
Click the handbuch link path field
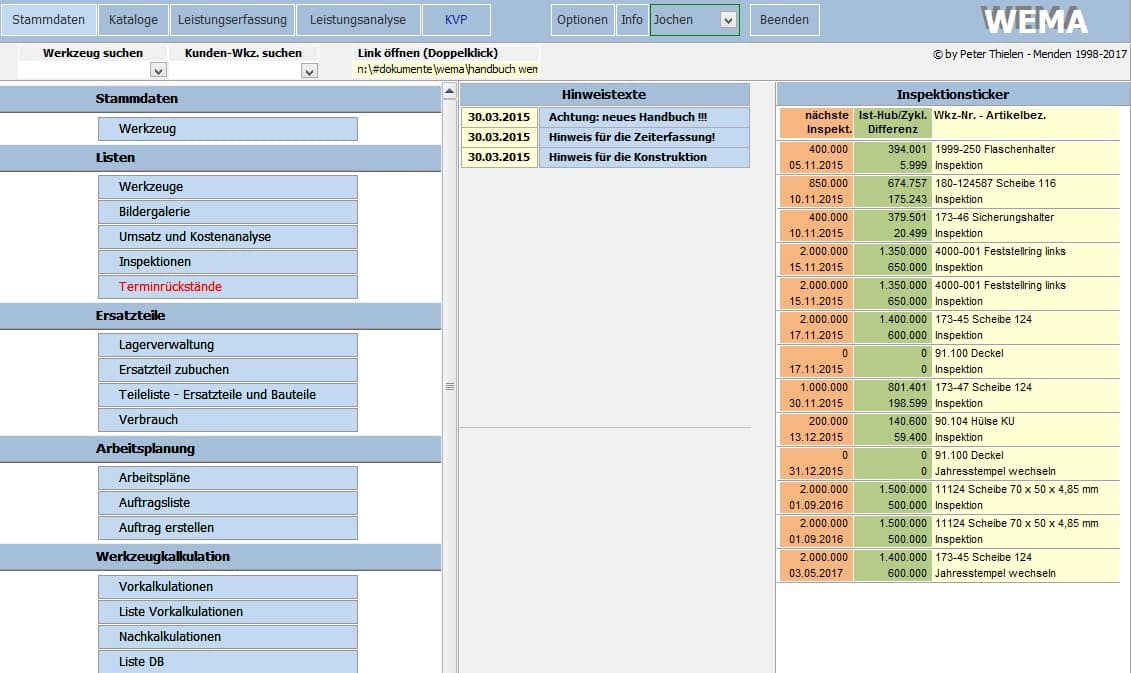[447, 70]
